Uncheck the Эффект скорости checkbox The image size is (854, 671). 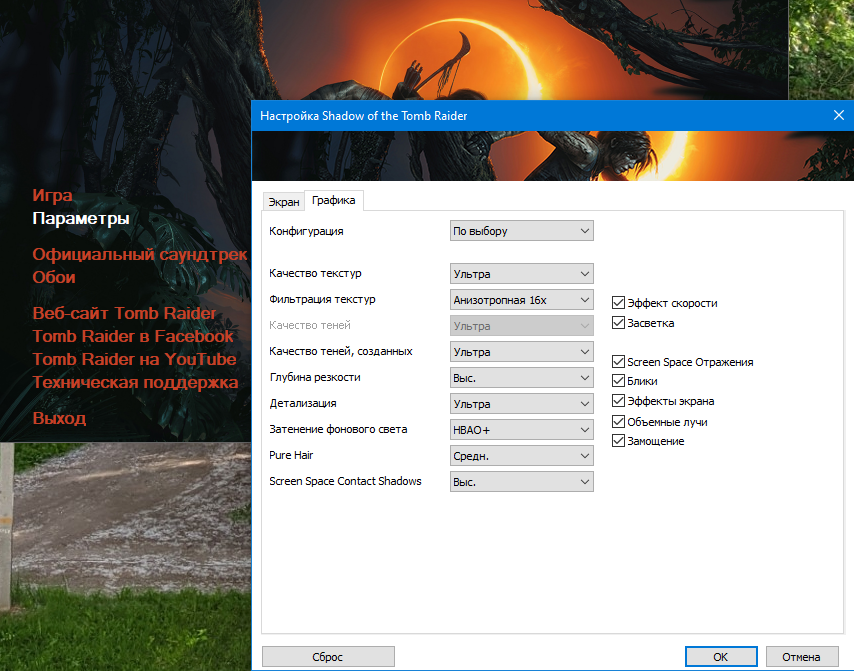click(618, 303)
